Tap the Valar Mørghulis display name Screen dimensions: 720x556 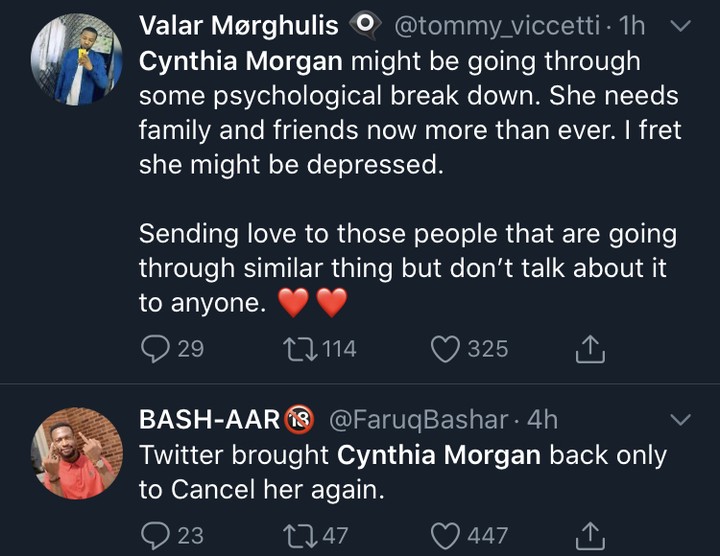pos(239,25)
